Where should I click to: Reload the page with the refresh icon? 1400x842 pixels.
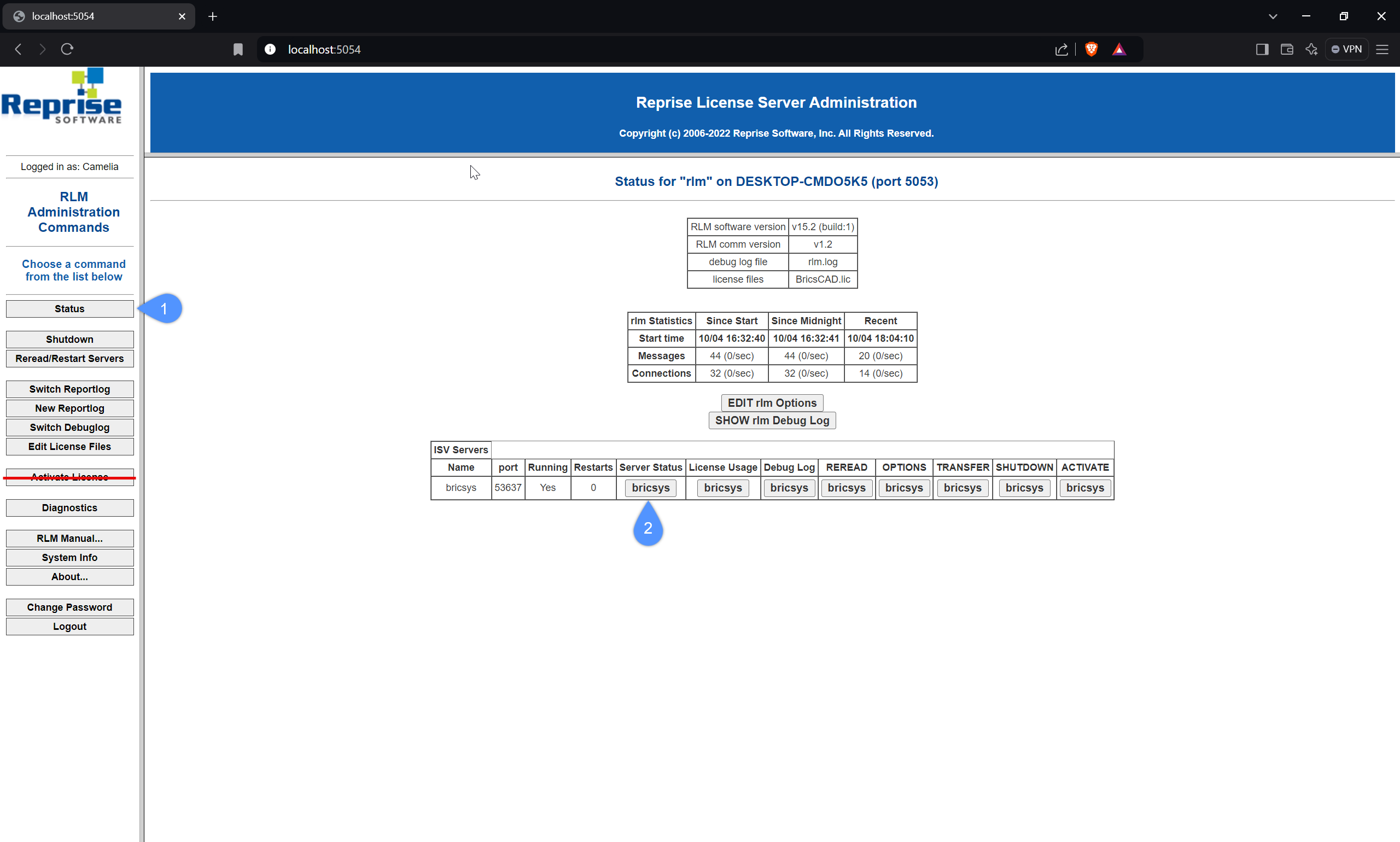(x=67, y=49)
